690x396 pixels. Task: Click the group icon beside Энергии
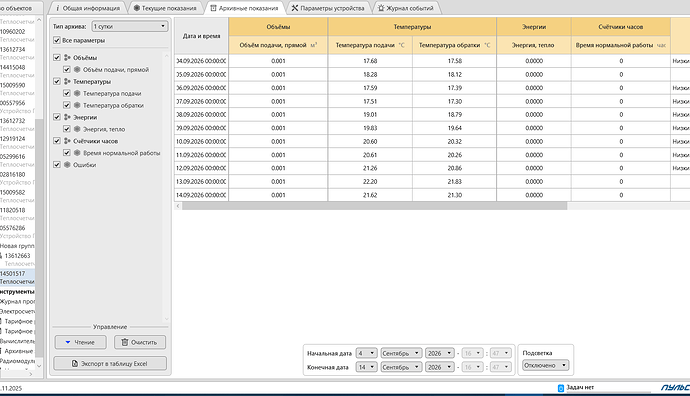pyautogui.click(x=67, y=117)
